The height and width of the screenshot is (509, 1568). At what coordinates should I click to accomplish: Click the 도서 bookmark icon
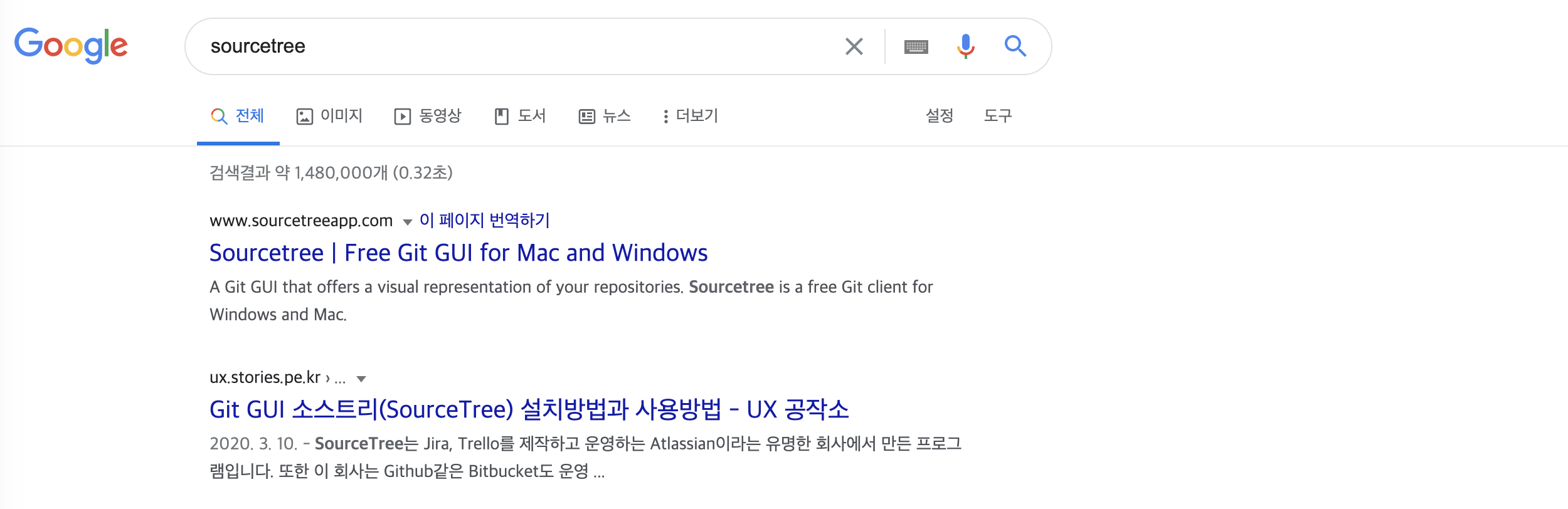tap(502, 116)
